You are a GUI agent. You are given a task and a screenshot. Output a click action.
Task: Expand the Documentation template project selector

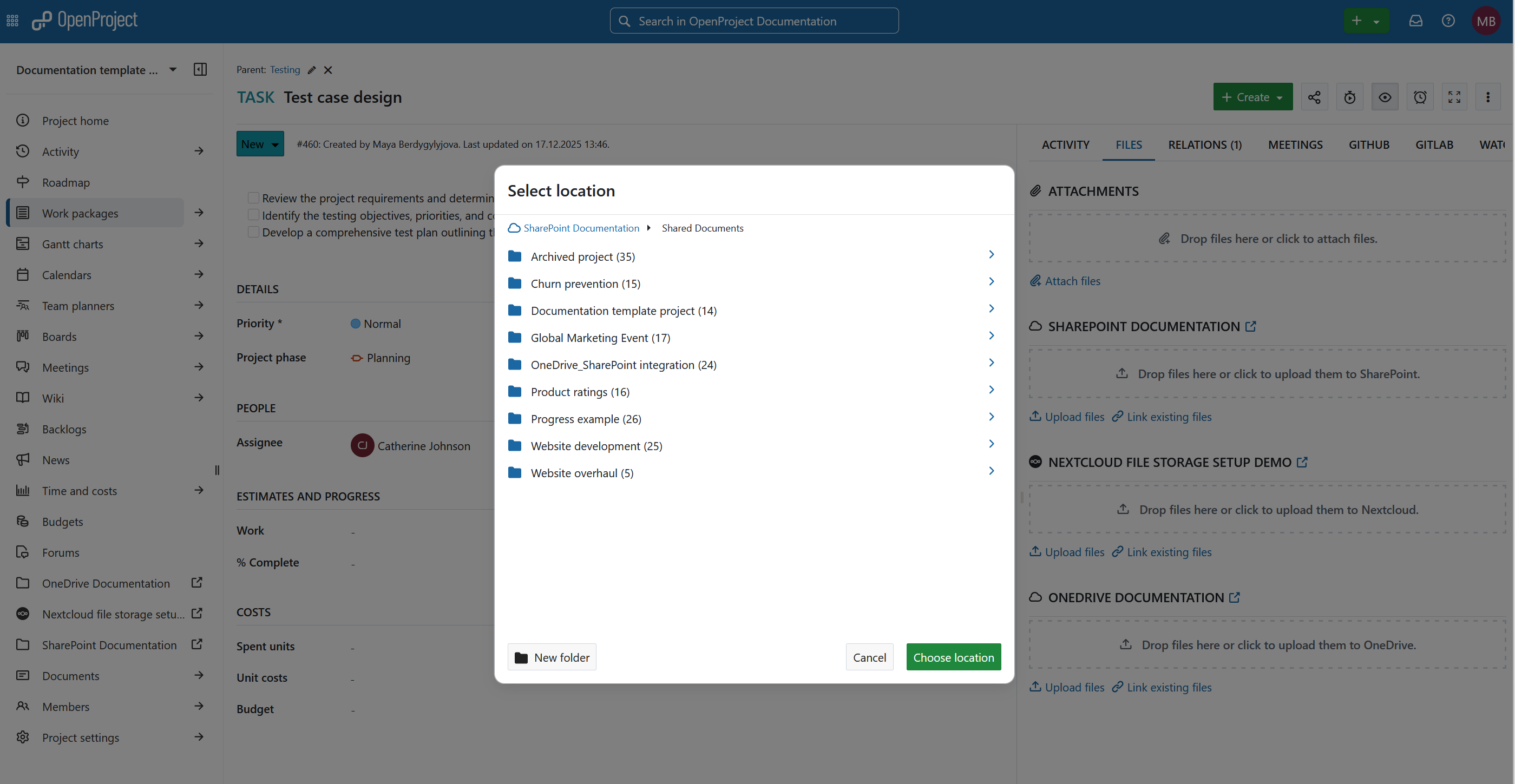[172, 69]
